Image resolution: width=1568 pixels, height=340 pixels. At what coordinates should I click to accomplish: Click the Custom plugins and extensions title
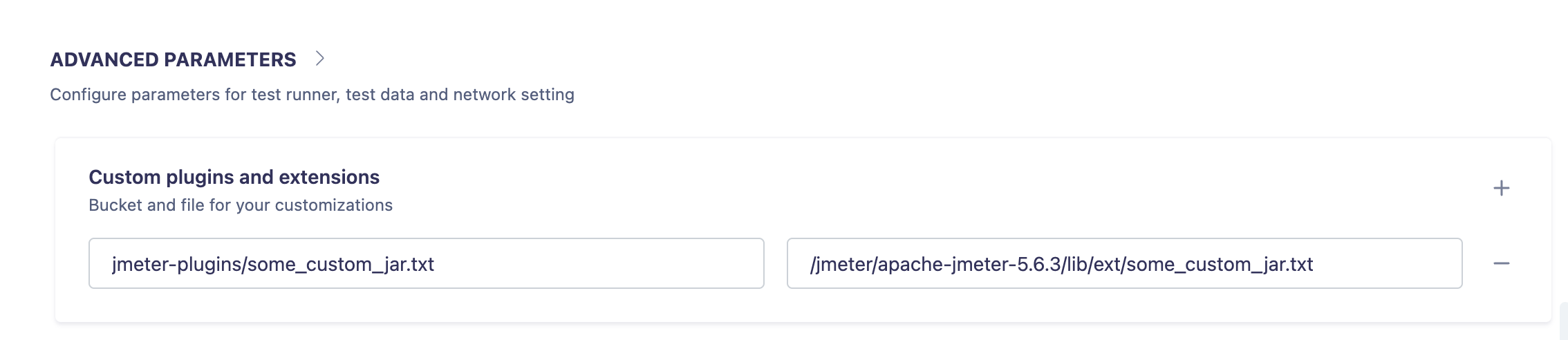[234, 177]
